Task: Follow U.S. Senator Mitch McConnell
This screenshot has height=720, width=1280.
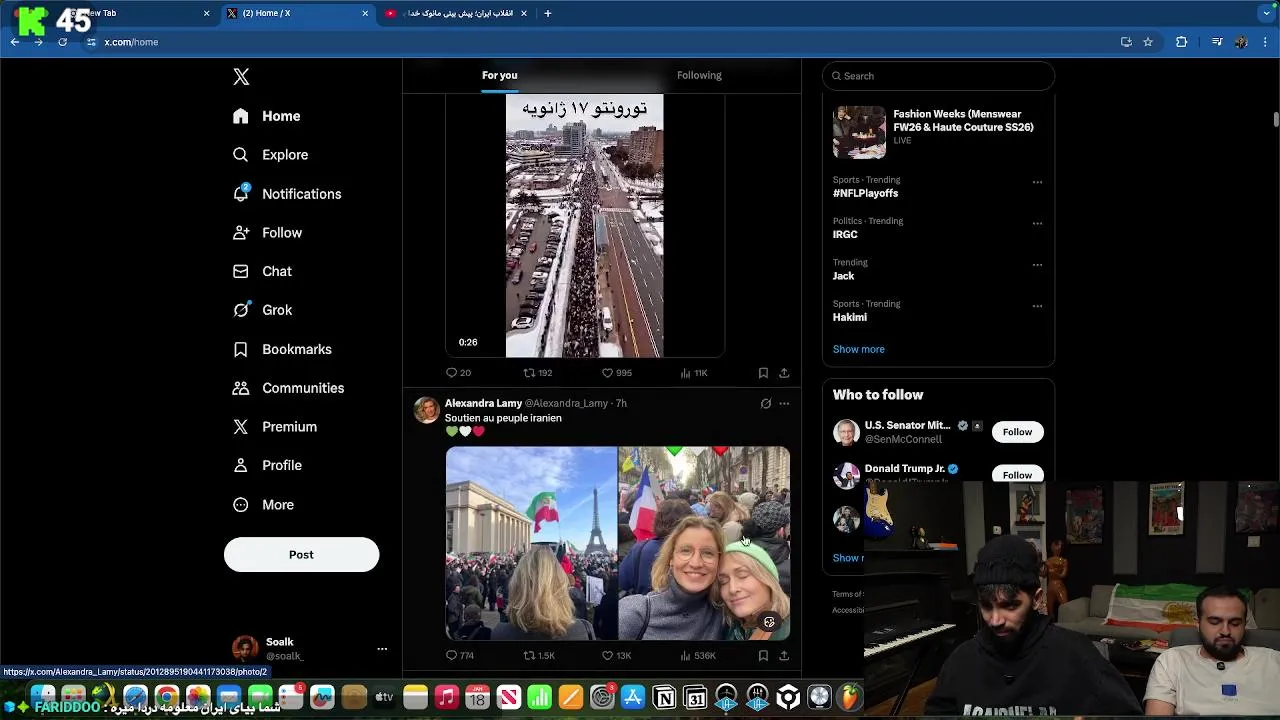Action: click(x=1017, y=432)
